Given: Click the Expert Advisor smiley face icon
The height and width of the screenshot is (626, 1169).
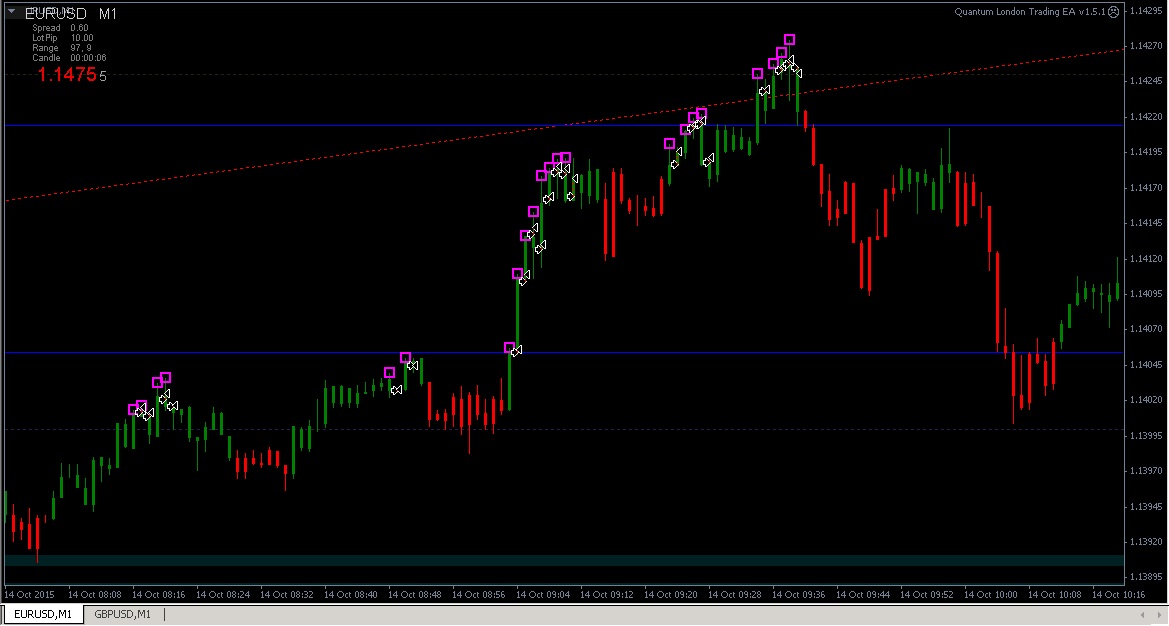Looking at the screenshot, I should tap(1114, 12).
